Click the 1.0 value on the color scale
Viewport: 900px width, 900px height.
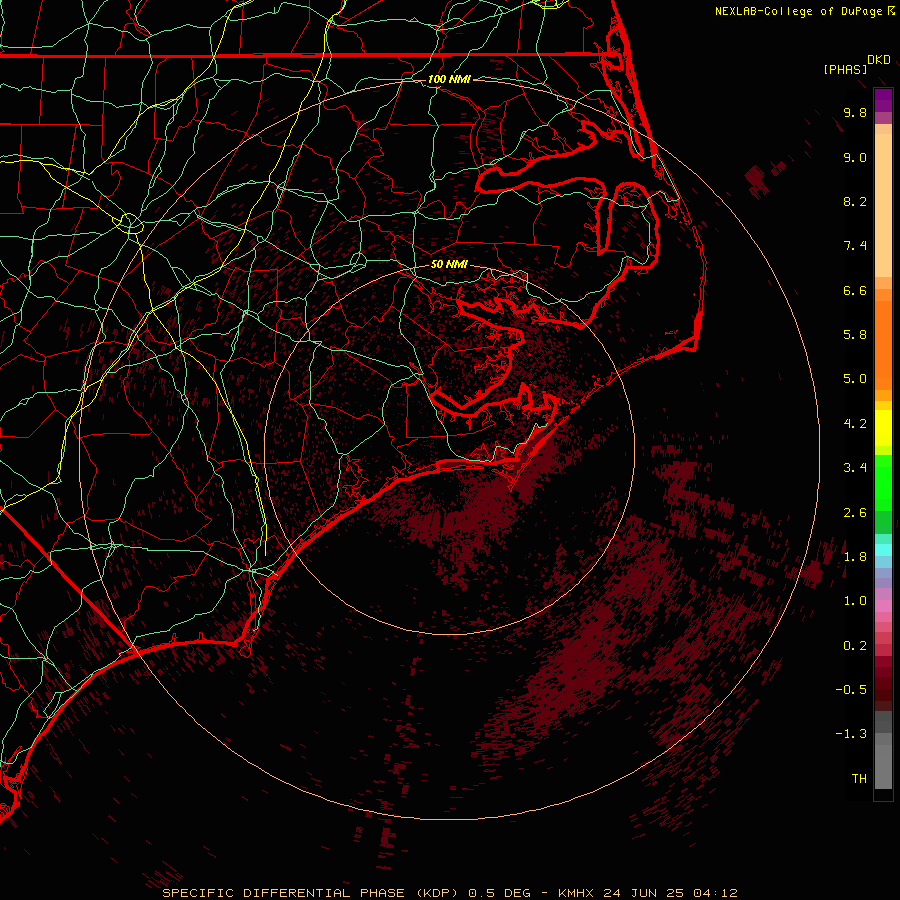(855, 601)
